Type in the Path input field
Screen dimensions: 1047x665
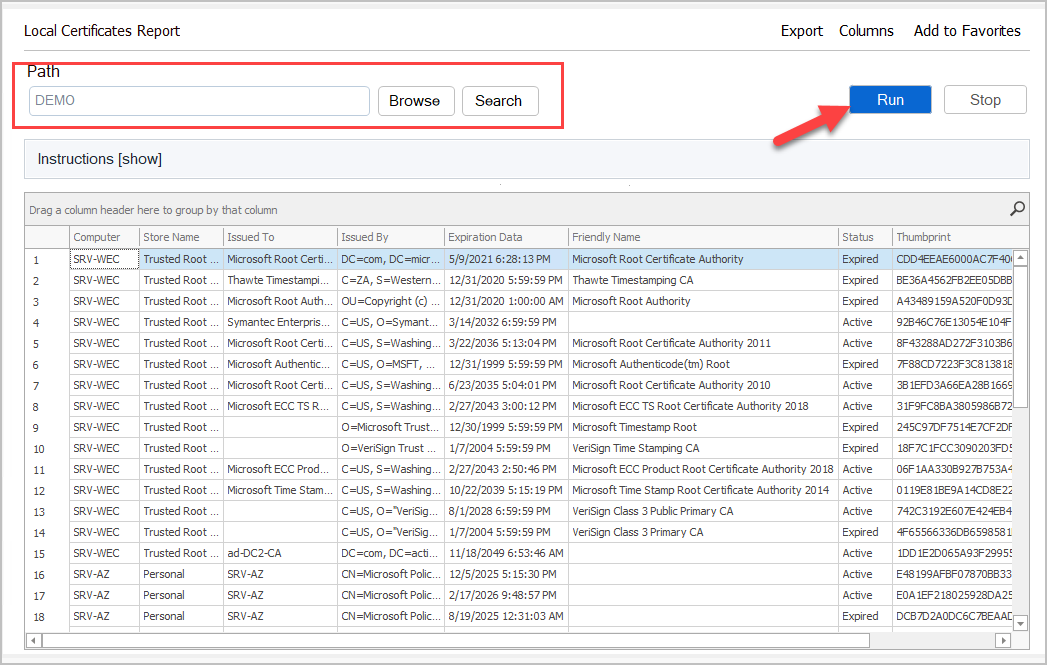pyautogui.click(x=199, y=101)
